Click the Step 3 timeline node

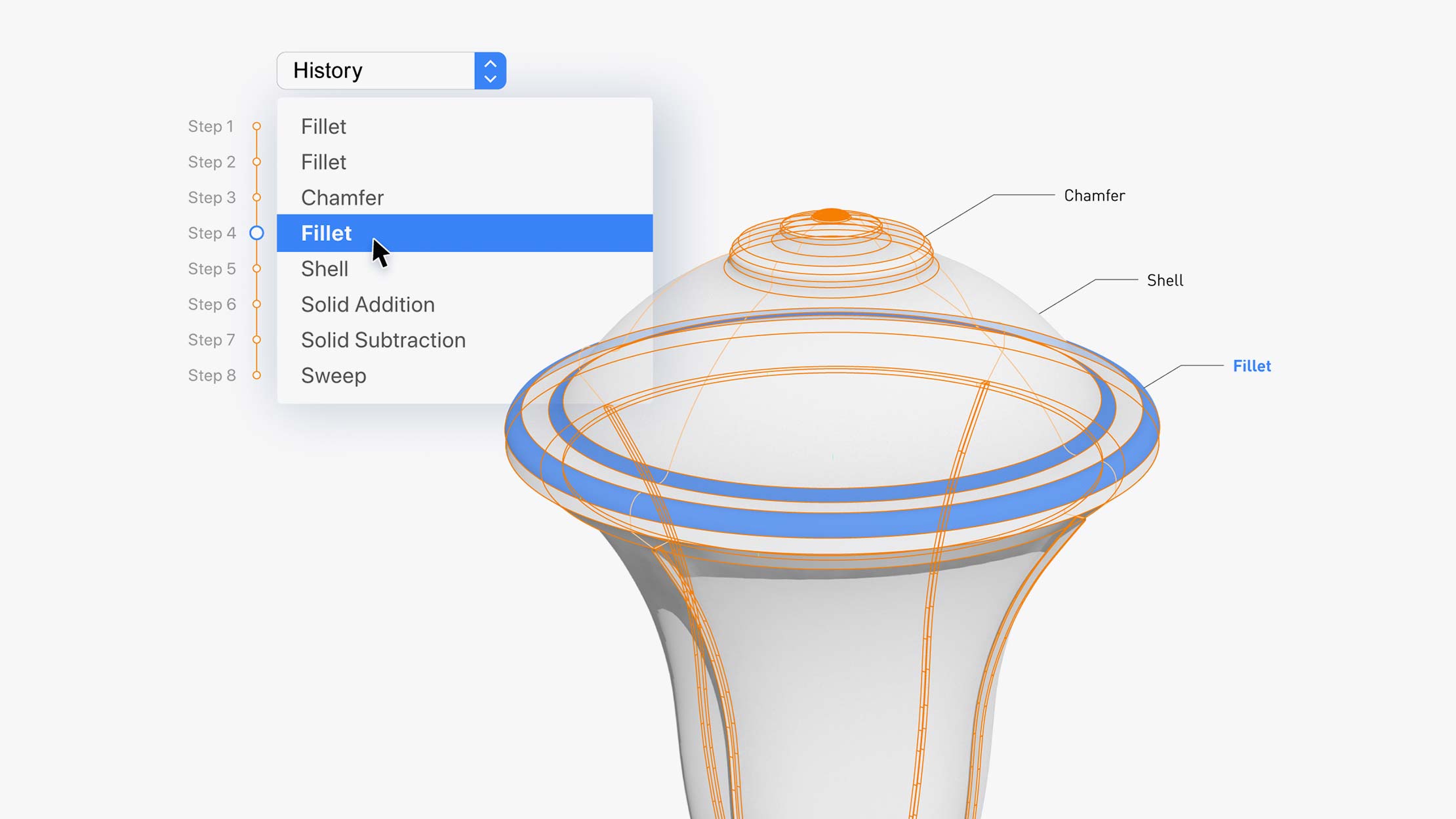click(256, 197)
